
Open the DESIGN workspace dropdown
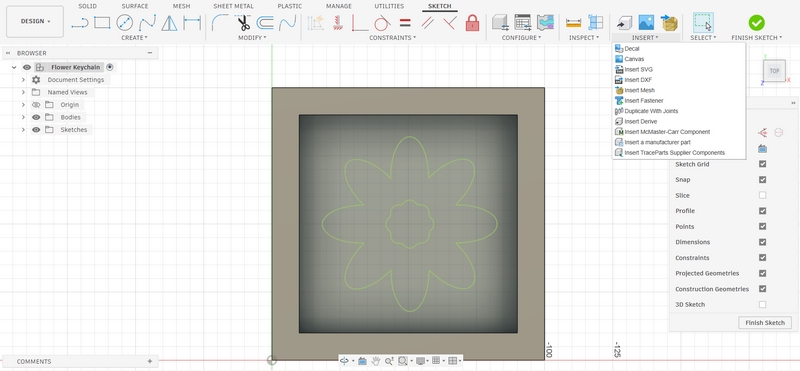(35, 21)
